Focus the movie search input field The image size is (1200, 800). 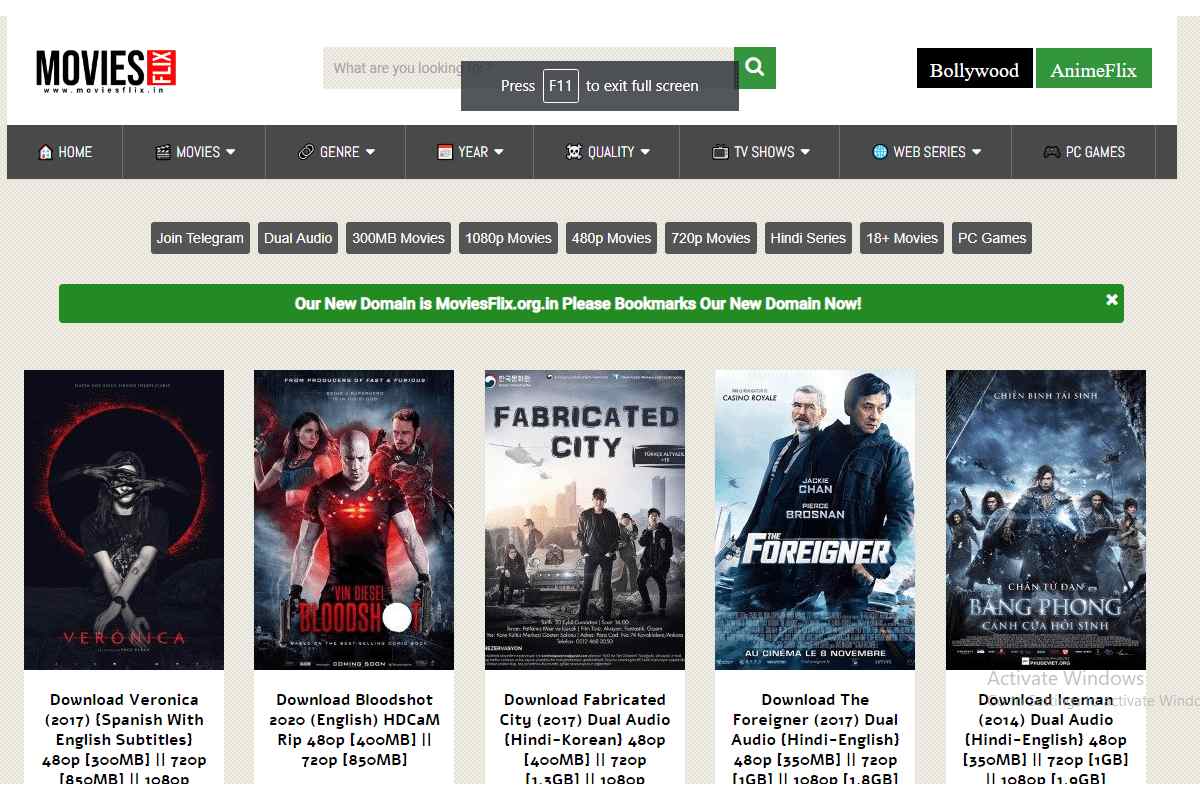(400, 68)
